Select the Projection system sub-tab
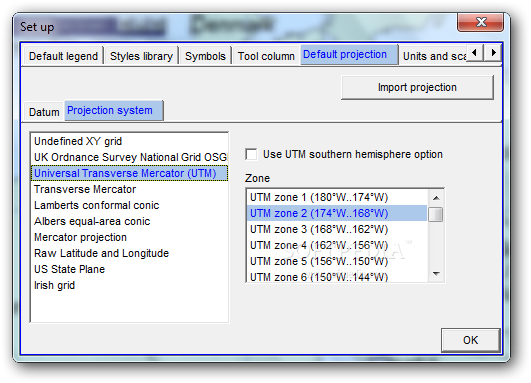531x383 pixels. pos(114,110)
